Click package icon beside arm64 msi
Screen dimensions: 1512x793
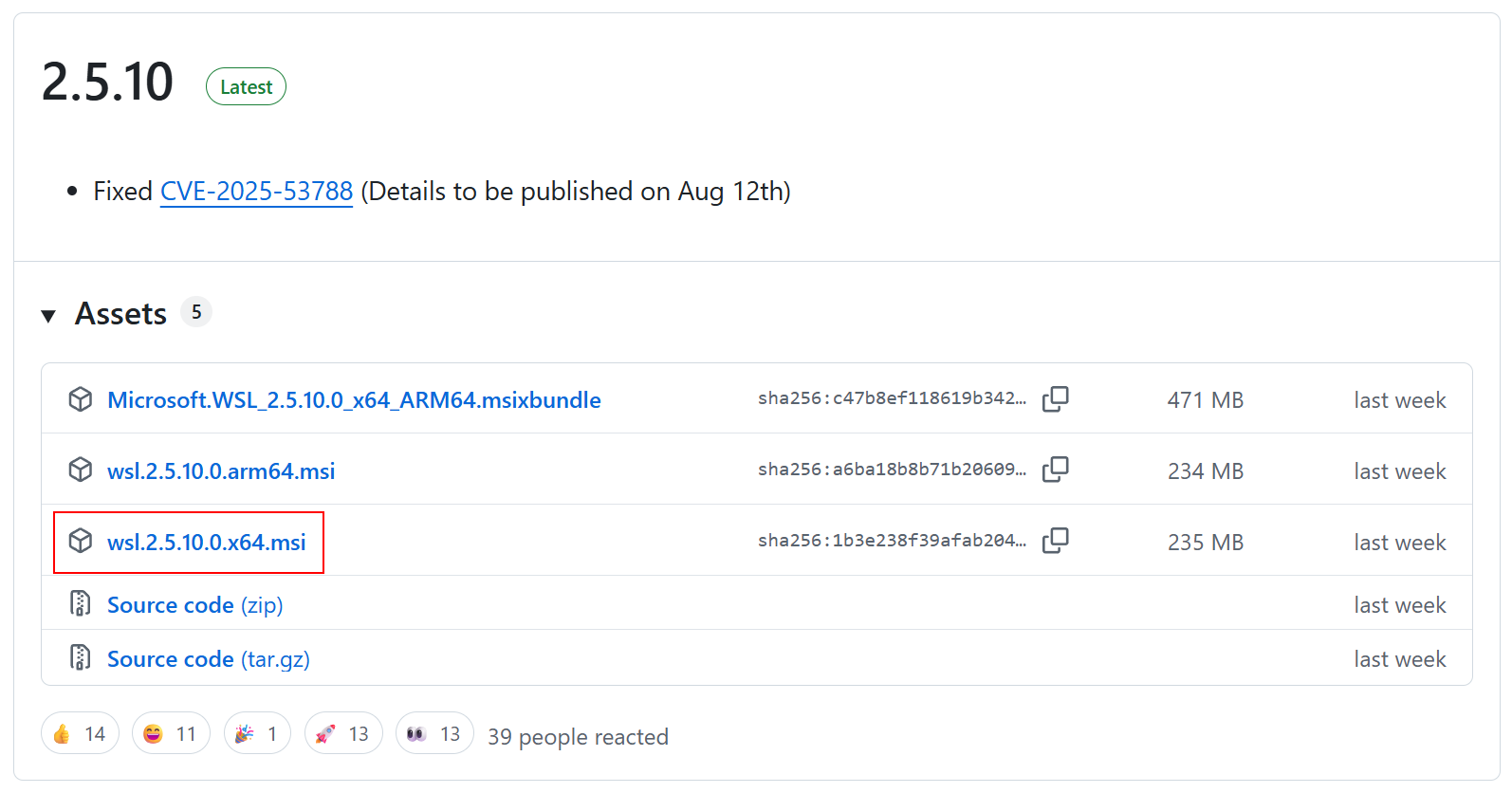tap(81, 470)
